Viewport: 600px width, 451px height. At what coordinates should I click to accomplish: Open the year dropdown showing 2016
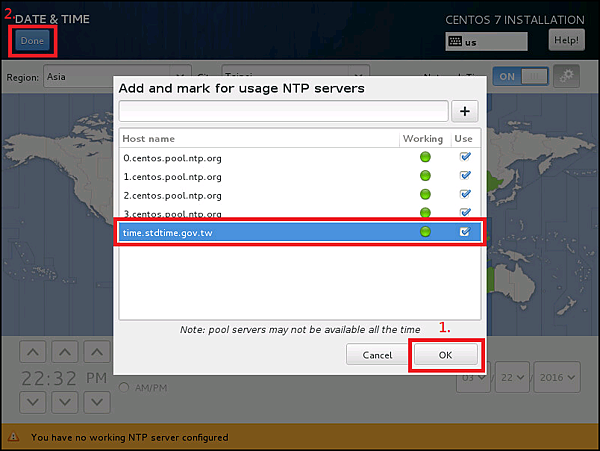pyautogui.click(x=557, y=377)
